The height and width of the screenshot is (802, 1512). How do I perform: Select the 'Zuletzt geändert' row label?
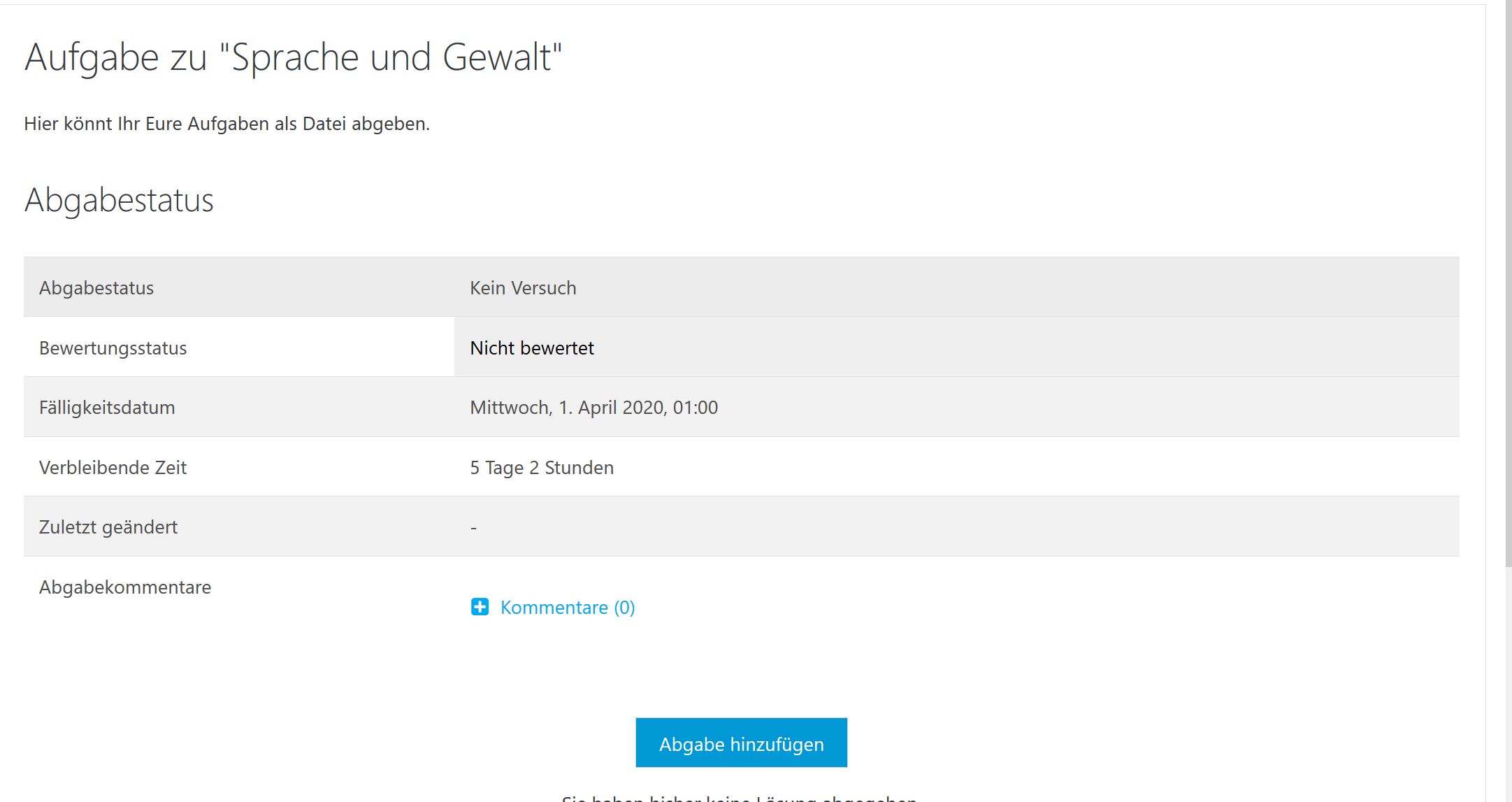pos(108,527)
